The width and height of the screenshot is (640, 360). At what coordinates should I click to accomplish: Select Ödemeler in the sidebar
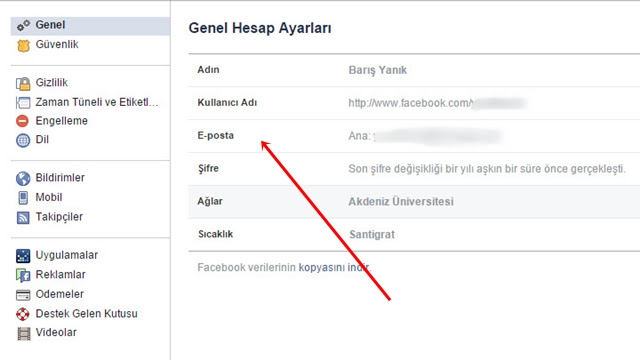pos(60,294)
